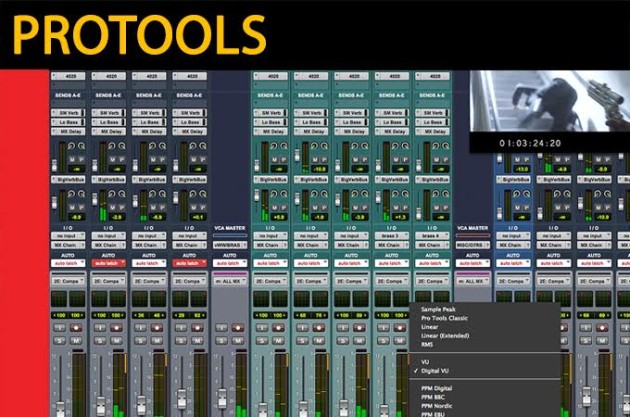Screen dimensions: 630x417
Task: Mute the leftmost teal channel strip
Action: [278, 341]
